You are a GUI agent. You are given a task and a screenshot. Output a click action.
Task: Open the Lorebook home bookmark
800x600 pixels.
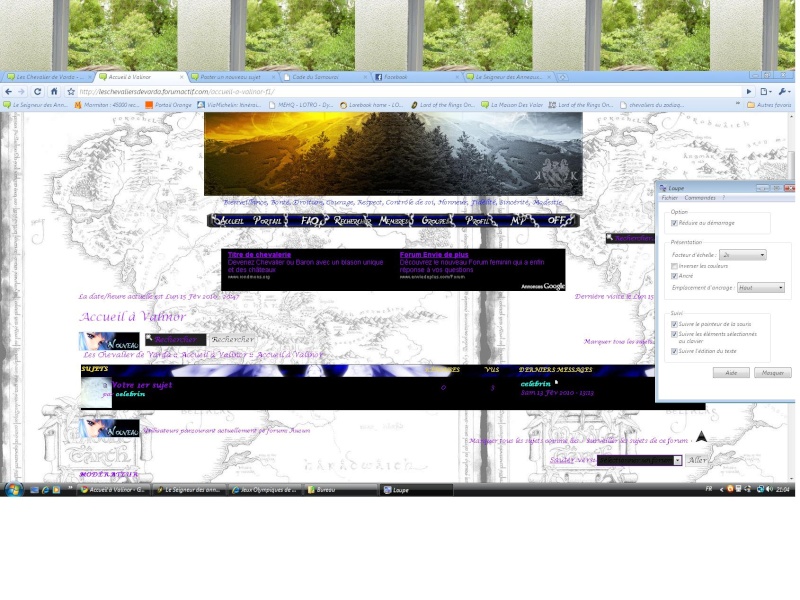click(372, 105)
